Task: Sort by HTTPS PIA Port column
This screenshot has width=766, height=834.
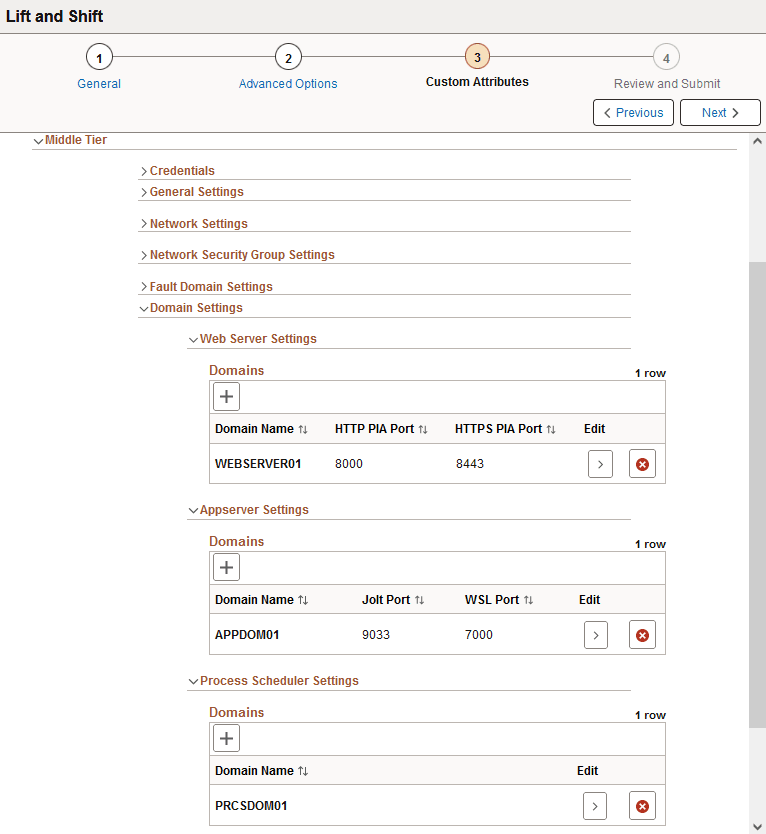Action: [551, 429]
